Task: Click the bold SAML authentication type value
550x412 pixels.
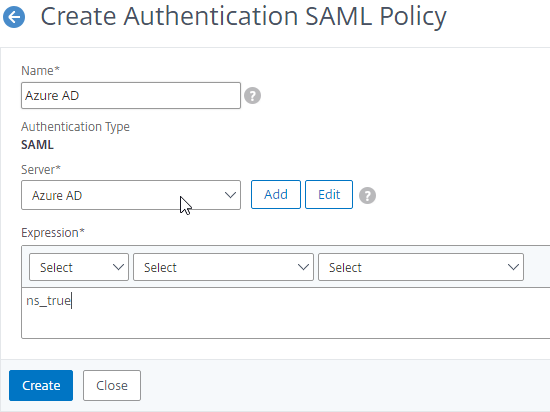Action: (37, 144)
